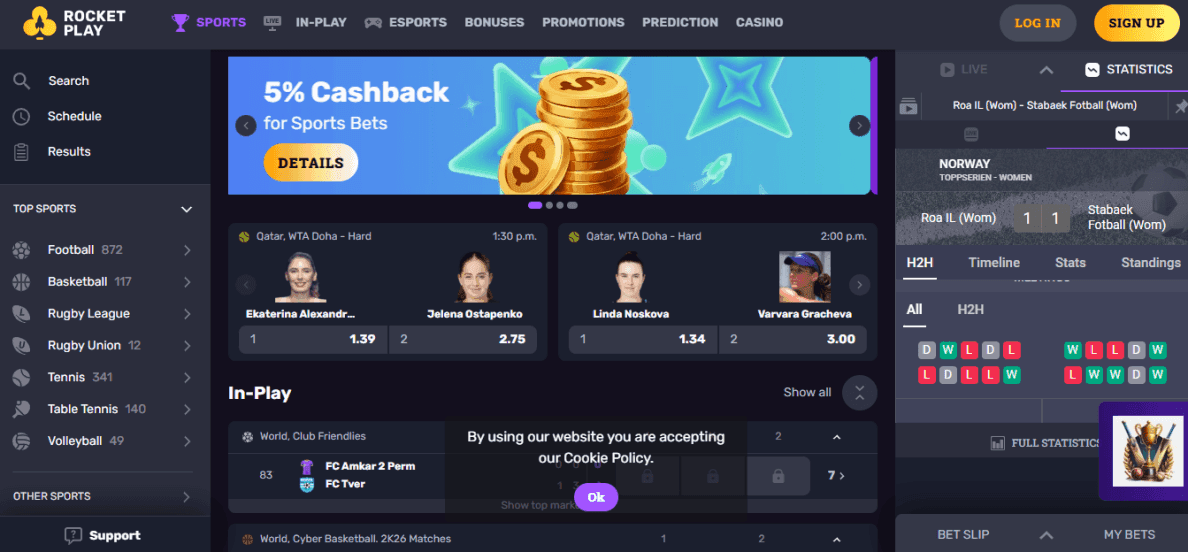This screenshot has width=1188, height=552.
Task: Open the cricket trophy promo thumbnail
Action: point(1142,451)
